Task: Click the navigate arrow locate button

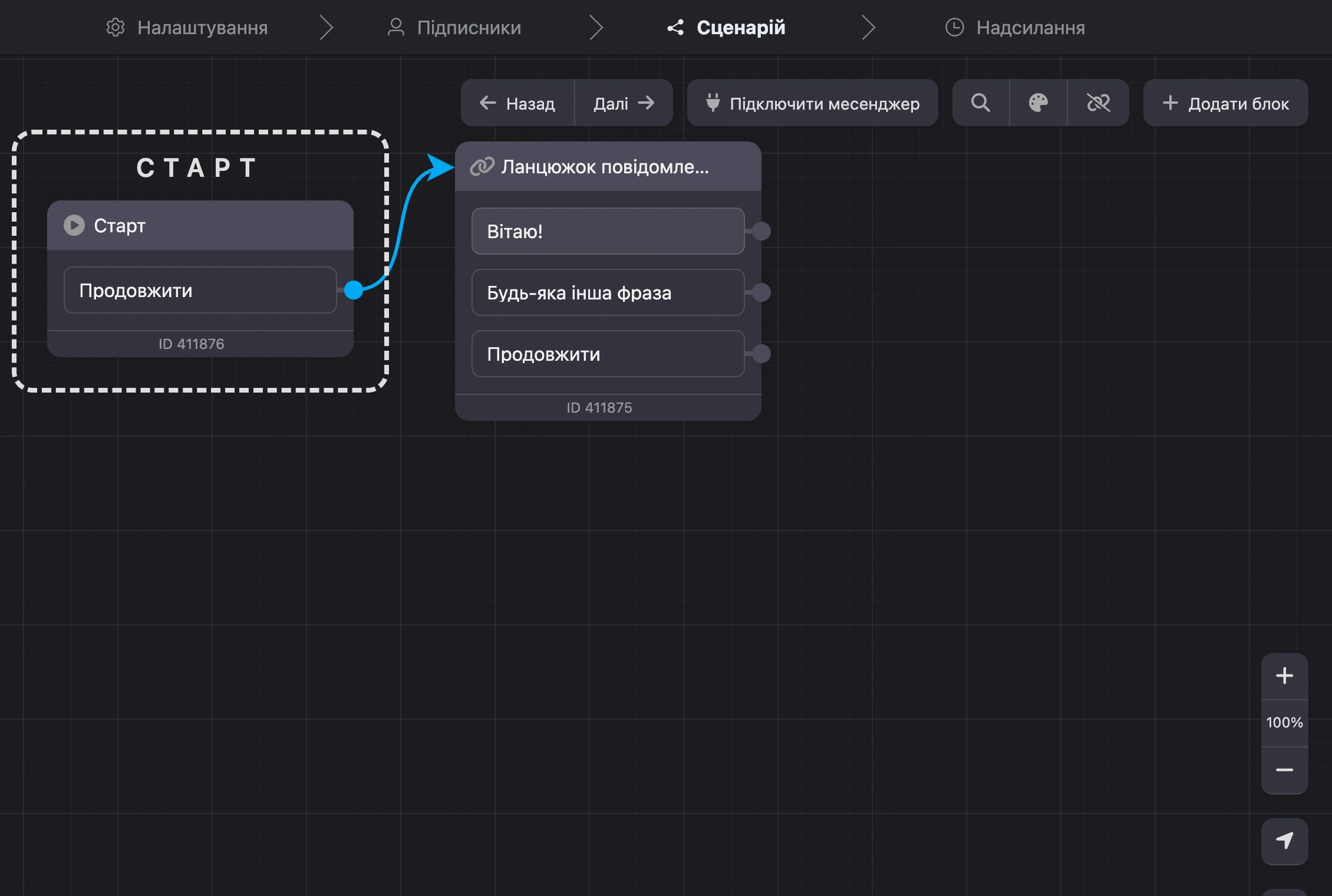Action: [1284, 841]
